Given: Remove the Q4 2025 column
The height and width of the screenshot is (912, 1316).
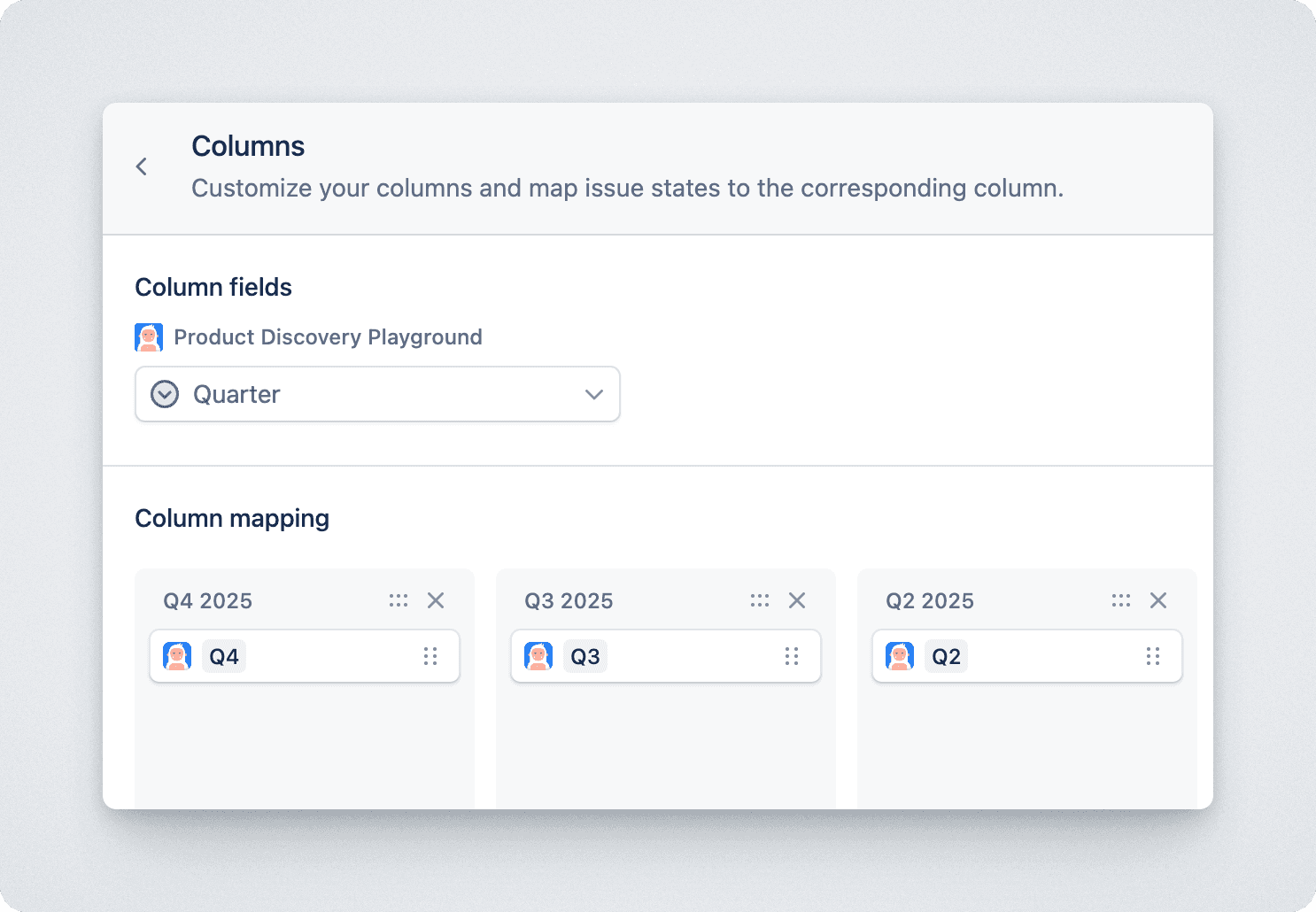Looking at the screenshot, I should click(436, 600).
